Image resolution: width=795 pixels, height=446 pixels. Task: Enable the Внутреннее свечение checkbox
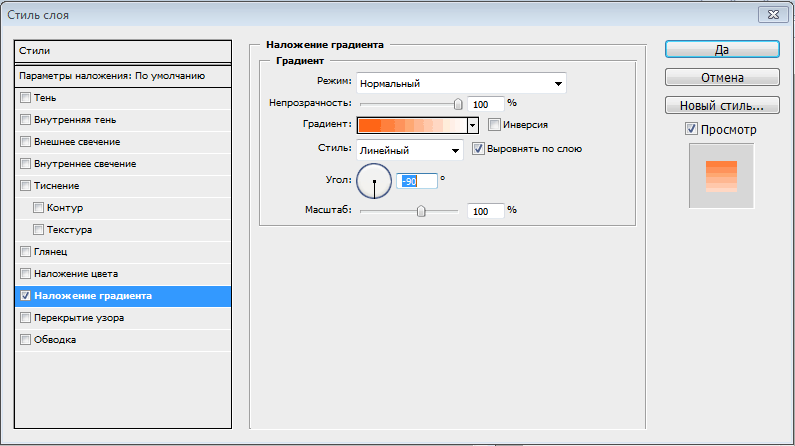[25, 163]
